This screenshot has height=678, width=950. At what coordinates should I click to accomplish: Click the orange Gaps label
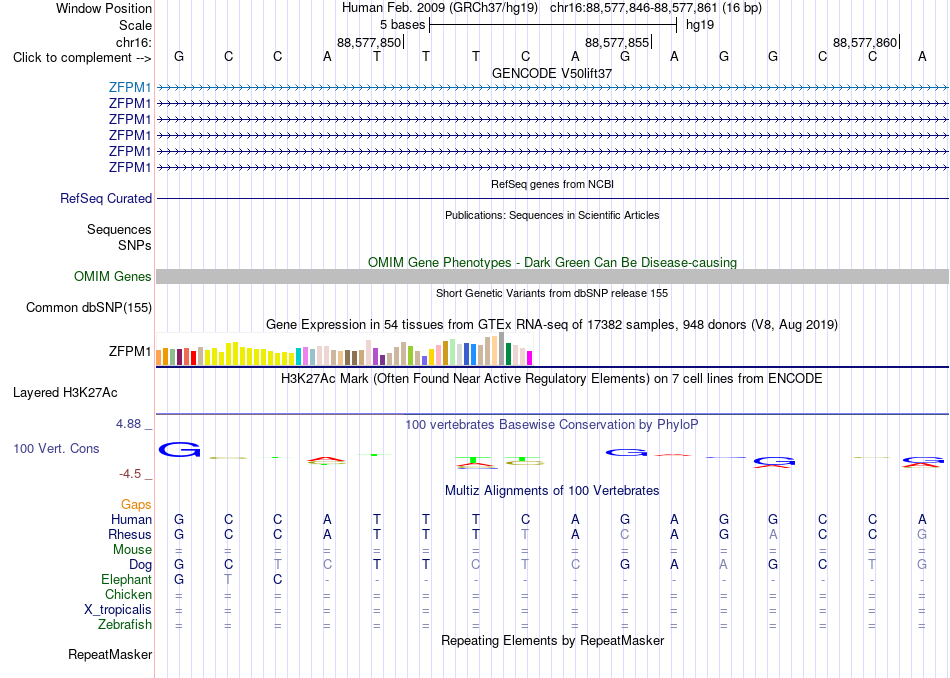136,504
